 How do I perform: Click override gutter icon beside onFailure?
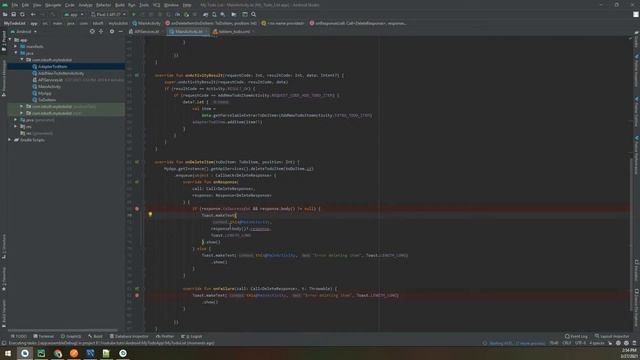pyautogui.click(x=137, y=289)
